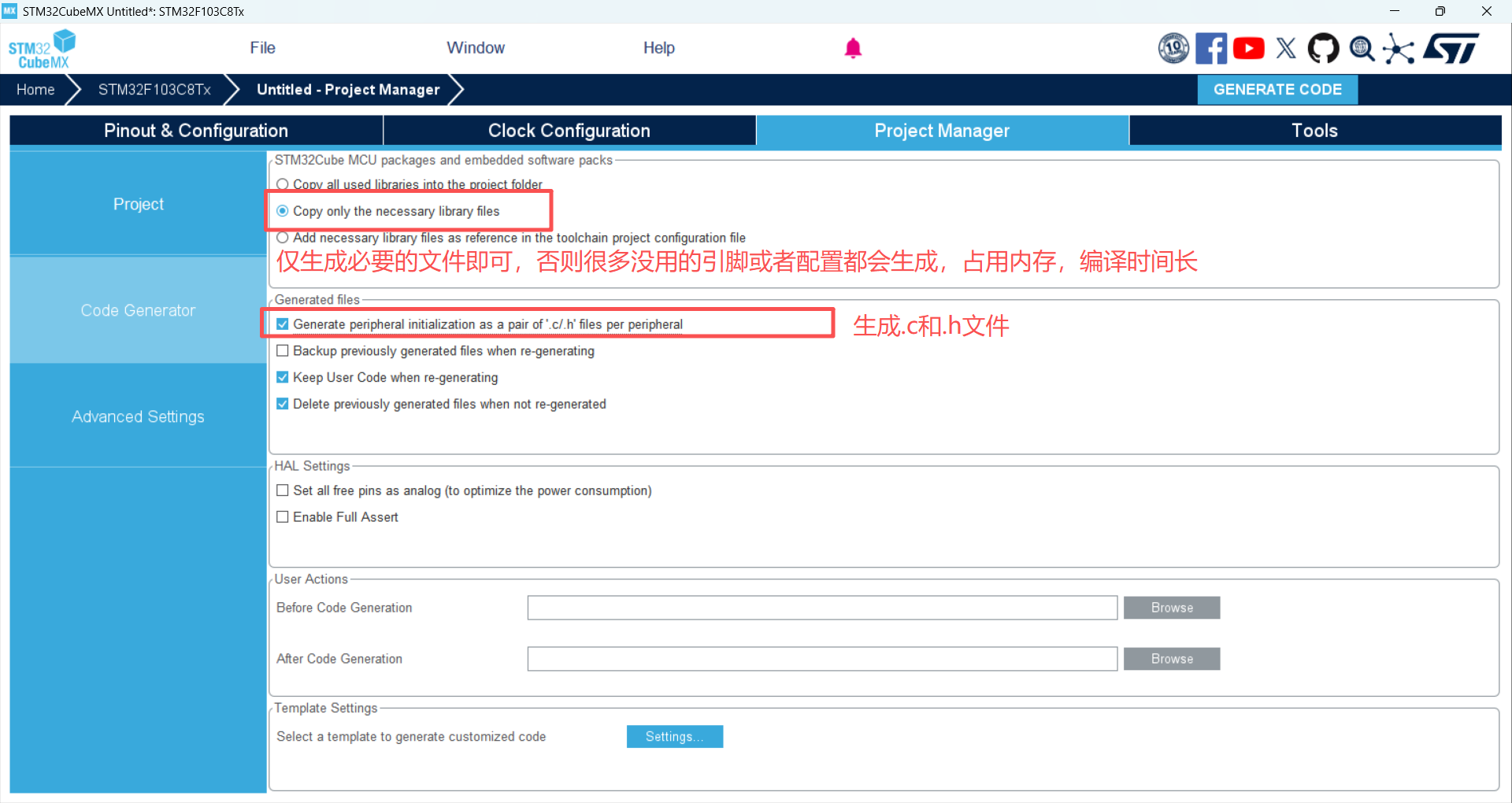Screen dimensions: 1512x803
Task: Click the 'Template Settings' group title
Action: [326, 709]
